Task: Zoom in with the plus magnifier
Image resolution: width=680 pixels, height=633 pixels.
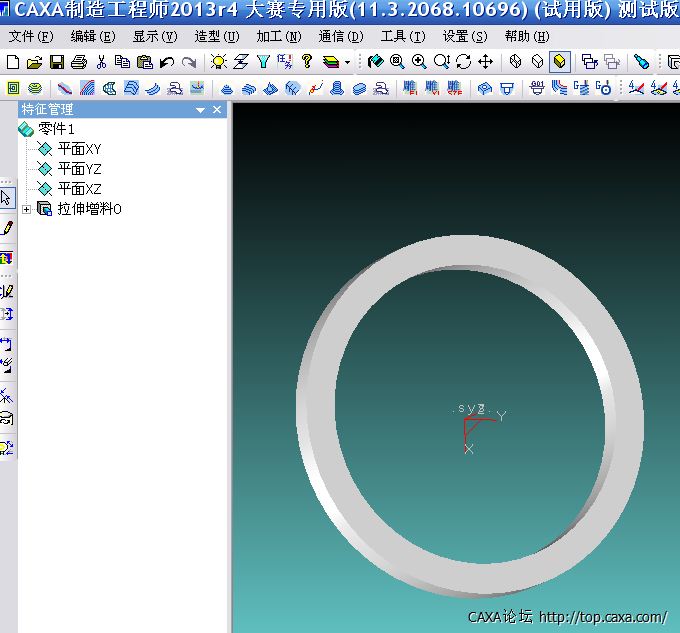Action: pos(419,62)
